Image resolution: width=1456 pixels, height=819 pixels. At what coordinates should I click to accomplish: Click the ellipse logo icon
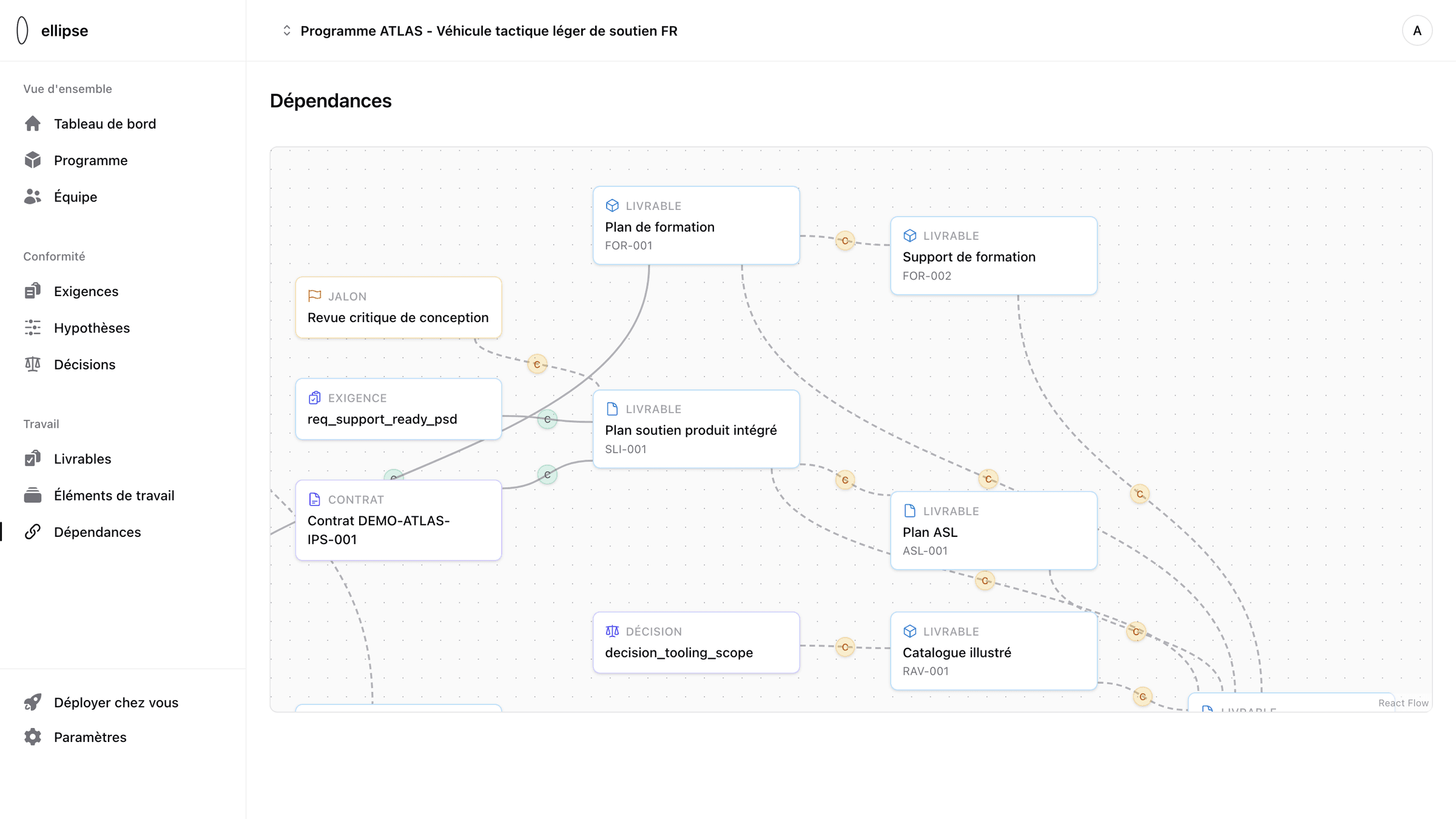point(22,30)
